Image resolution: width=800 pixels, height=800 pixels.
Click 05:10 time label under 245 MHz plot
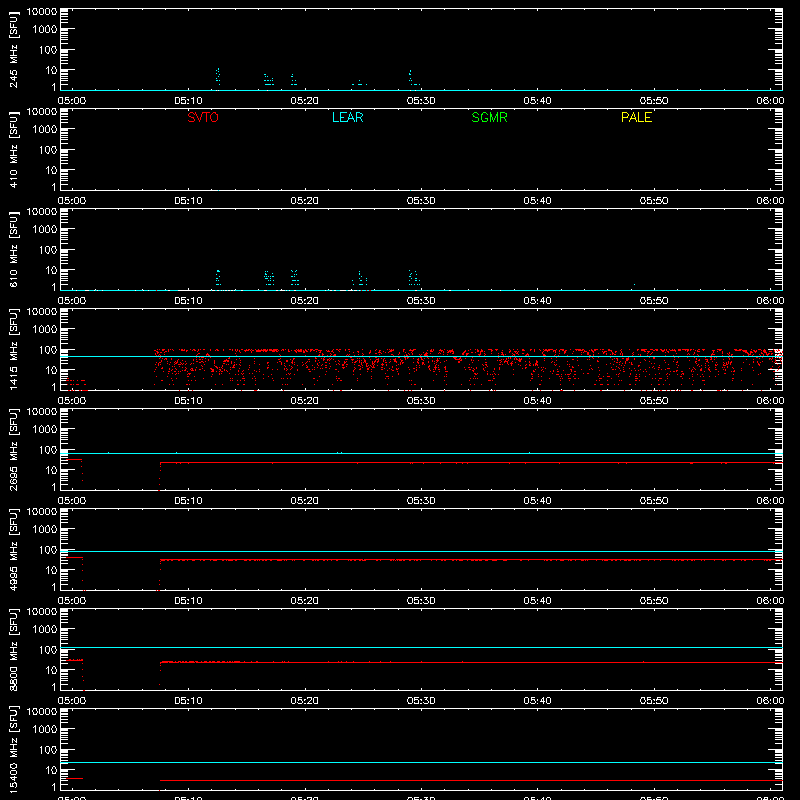188,101
